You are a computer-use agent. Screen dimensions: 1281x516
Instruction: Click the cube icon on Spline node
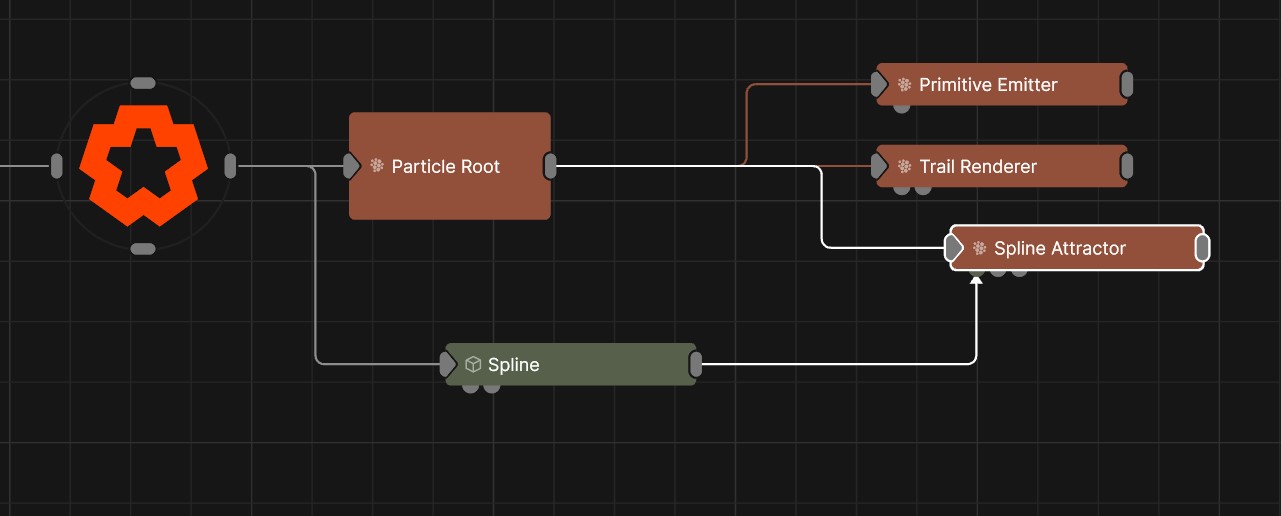(x=473, y=365)
